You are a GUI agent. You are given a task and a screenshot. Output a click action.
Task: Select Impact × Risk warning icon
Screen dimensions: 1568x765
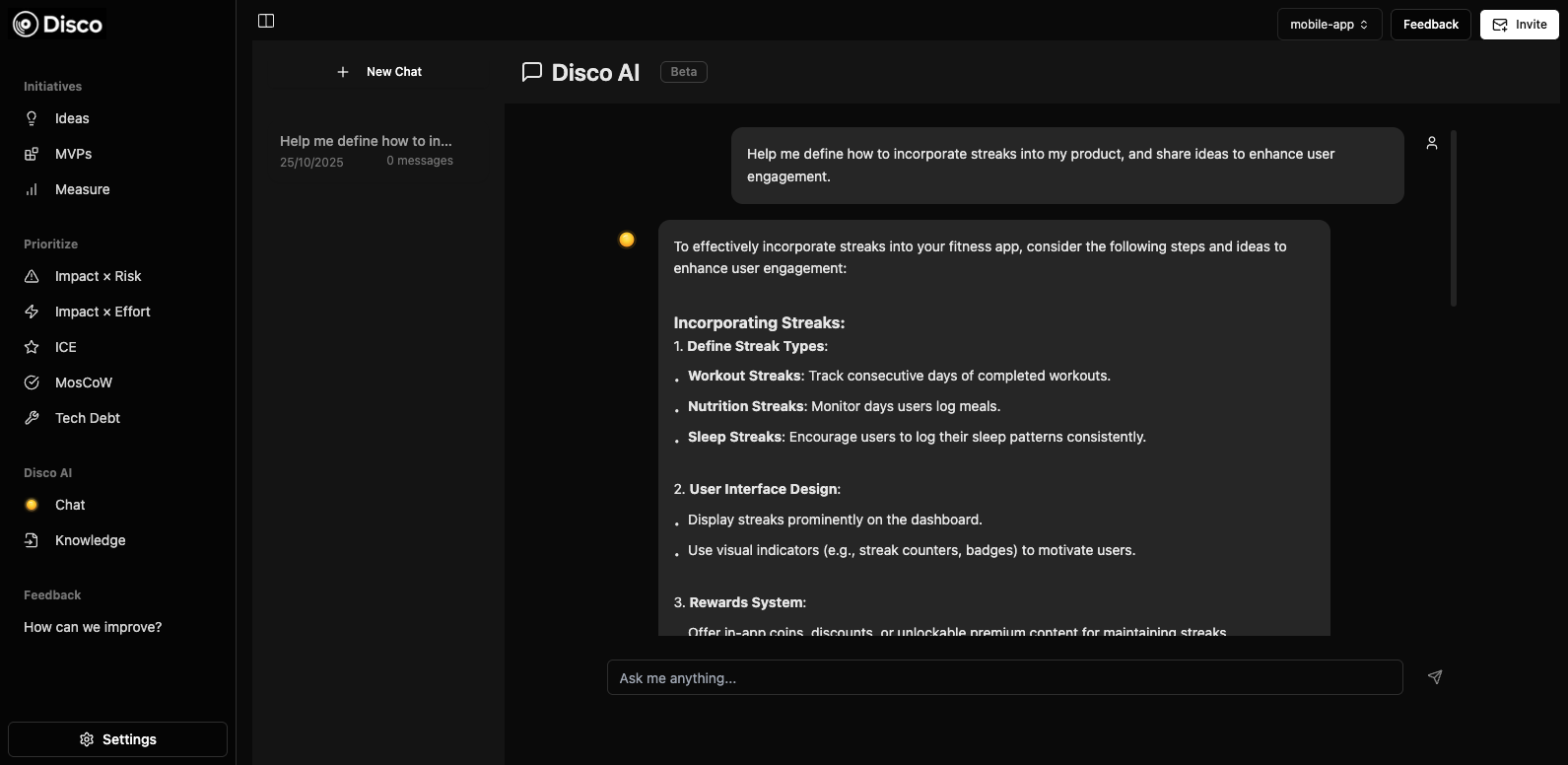point(32,276)
